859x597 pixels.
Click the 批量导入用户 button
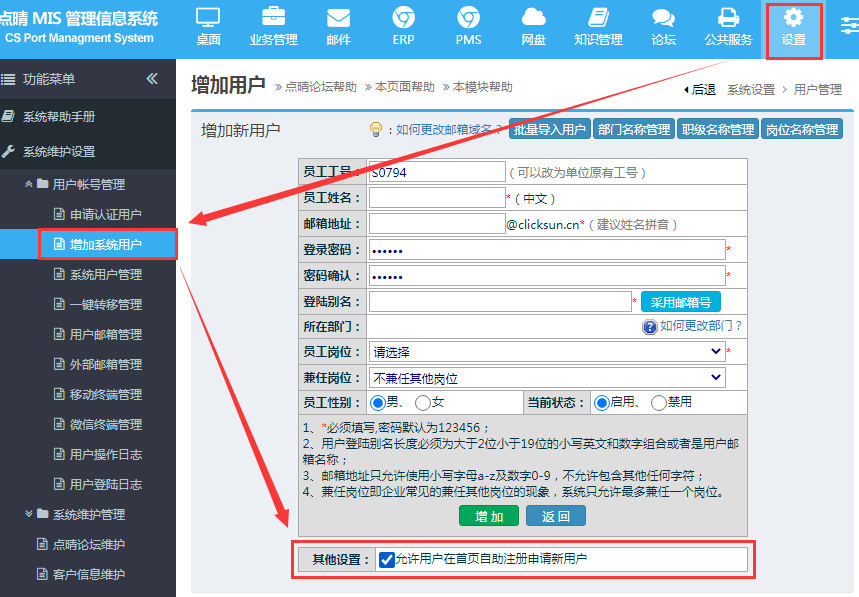(549, 130)
